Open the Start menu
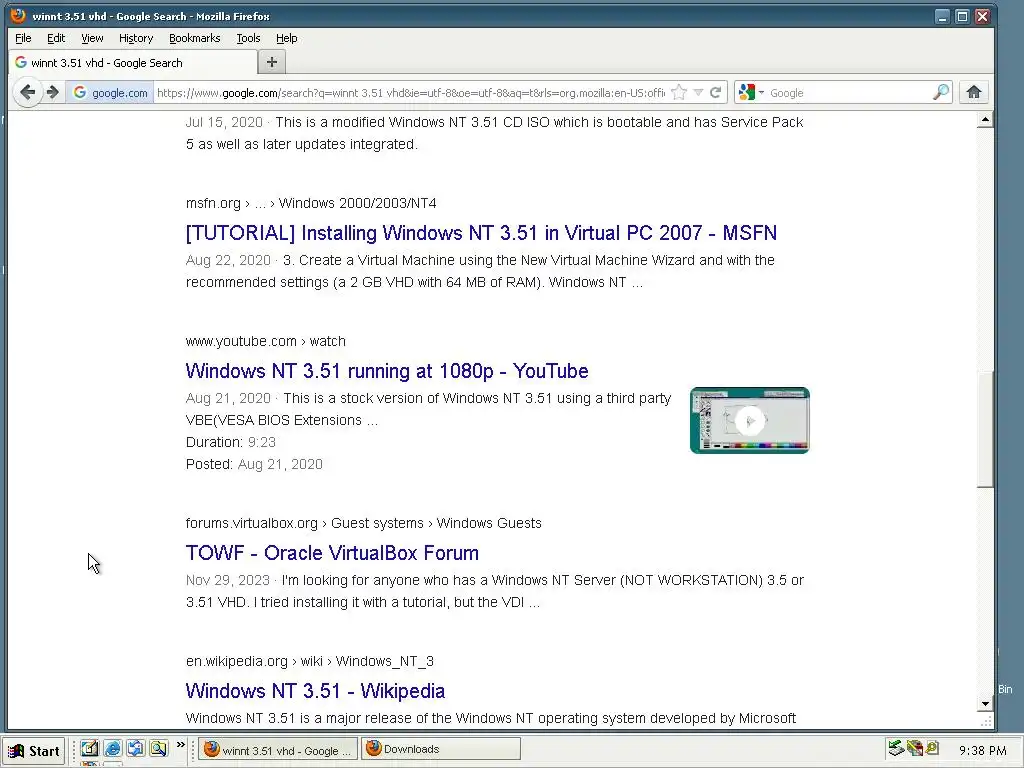 35,750
